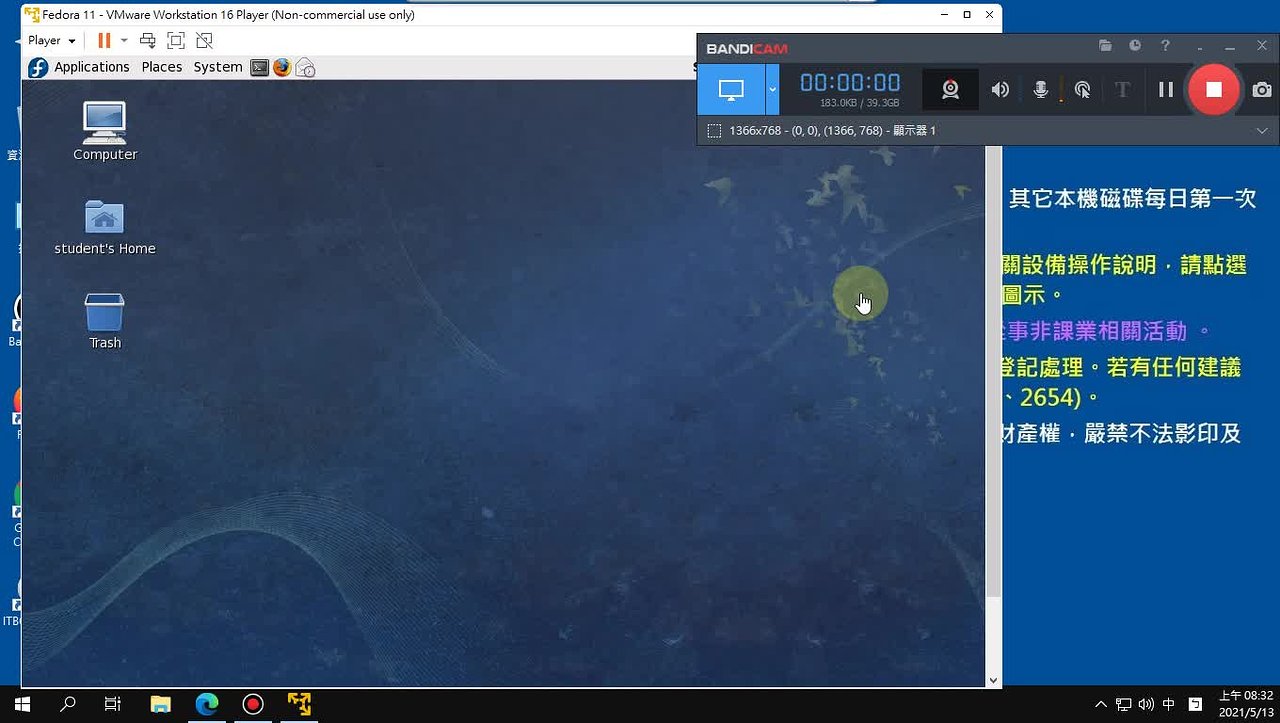The image size is (1280, 723).
Task: Open Windows Task View
Action: tap(113, 704)
